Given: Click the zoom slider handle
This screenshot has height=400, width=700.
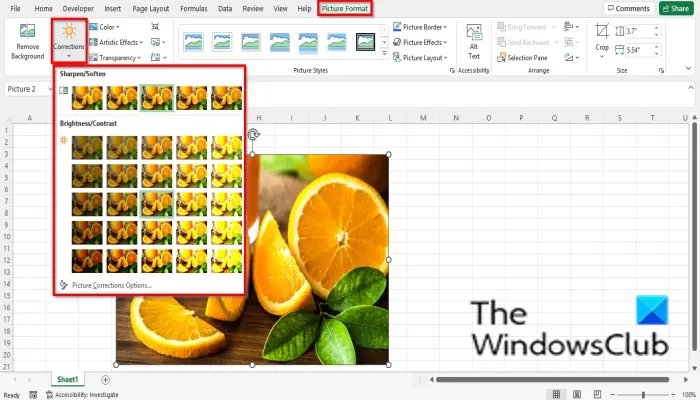Looking at the screenshot, I should click(643, 395).
